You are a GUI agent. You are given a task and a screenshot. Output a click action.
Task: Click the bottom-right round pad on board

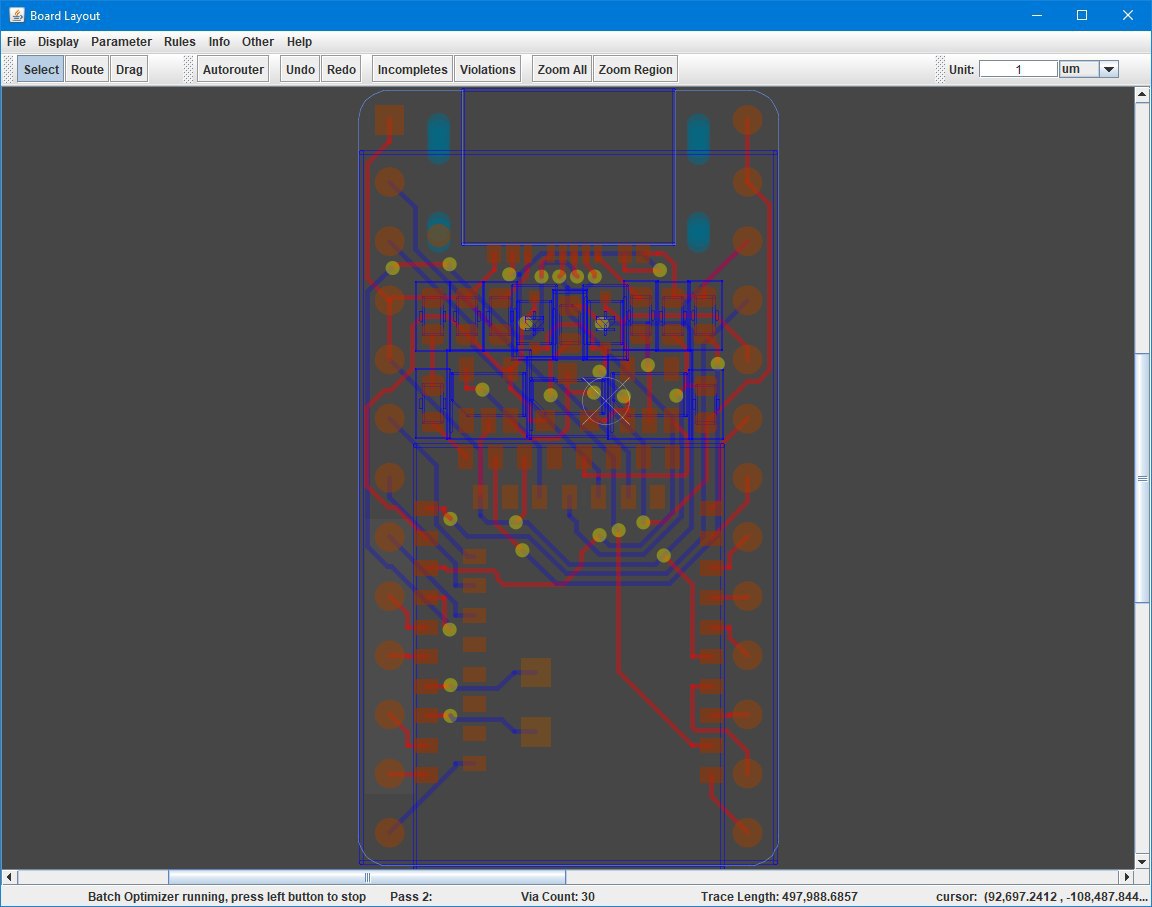click(747, 833)
